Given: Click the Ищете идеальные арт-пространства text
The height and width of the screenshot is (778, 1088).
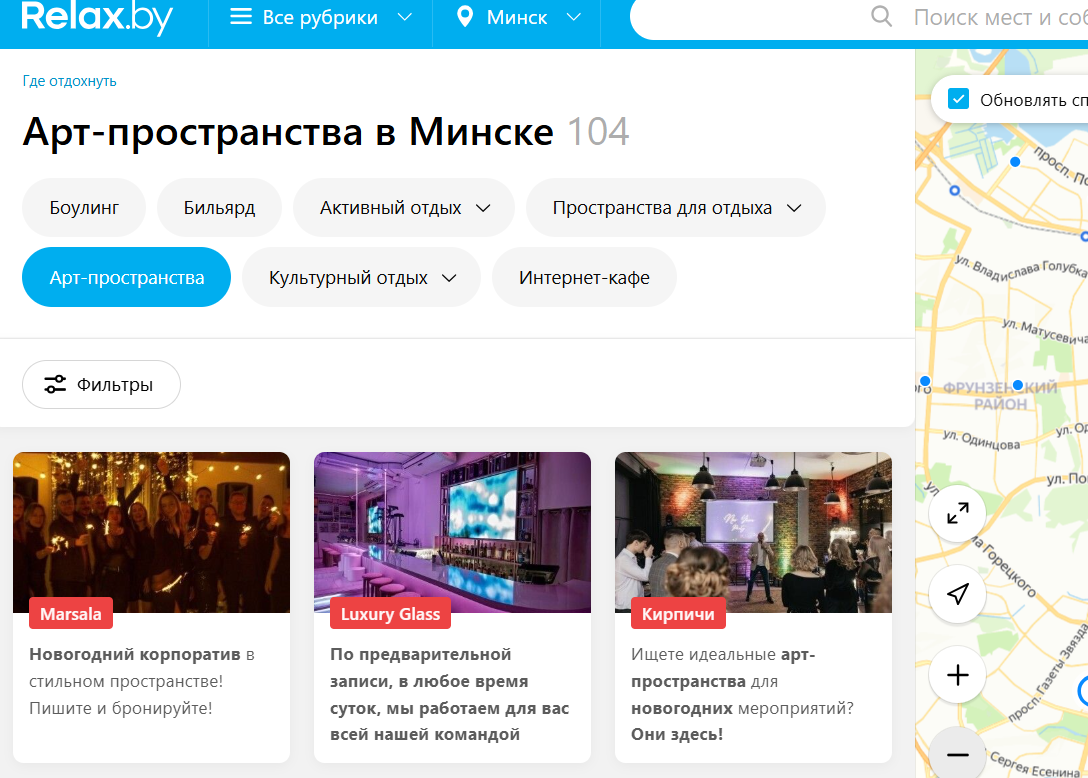Looking at the screenshot, I should click(742, 694).
